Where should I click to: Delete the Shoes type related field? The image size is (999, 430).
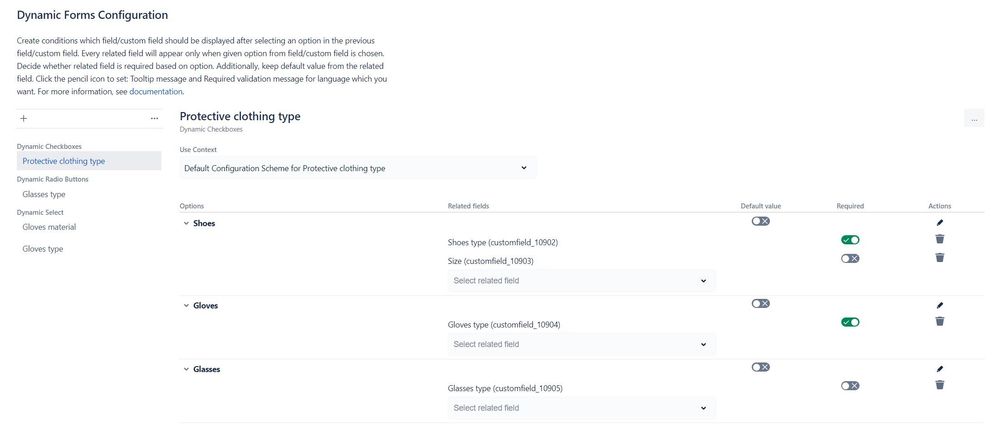coord(939,240)
